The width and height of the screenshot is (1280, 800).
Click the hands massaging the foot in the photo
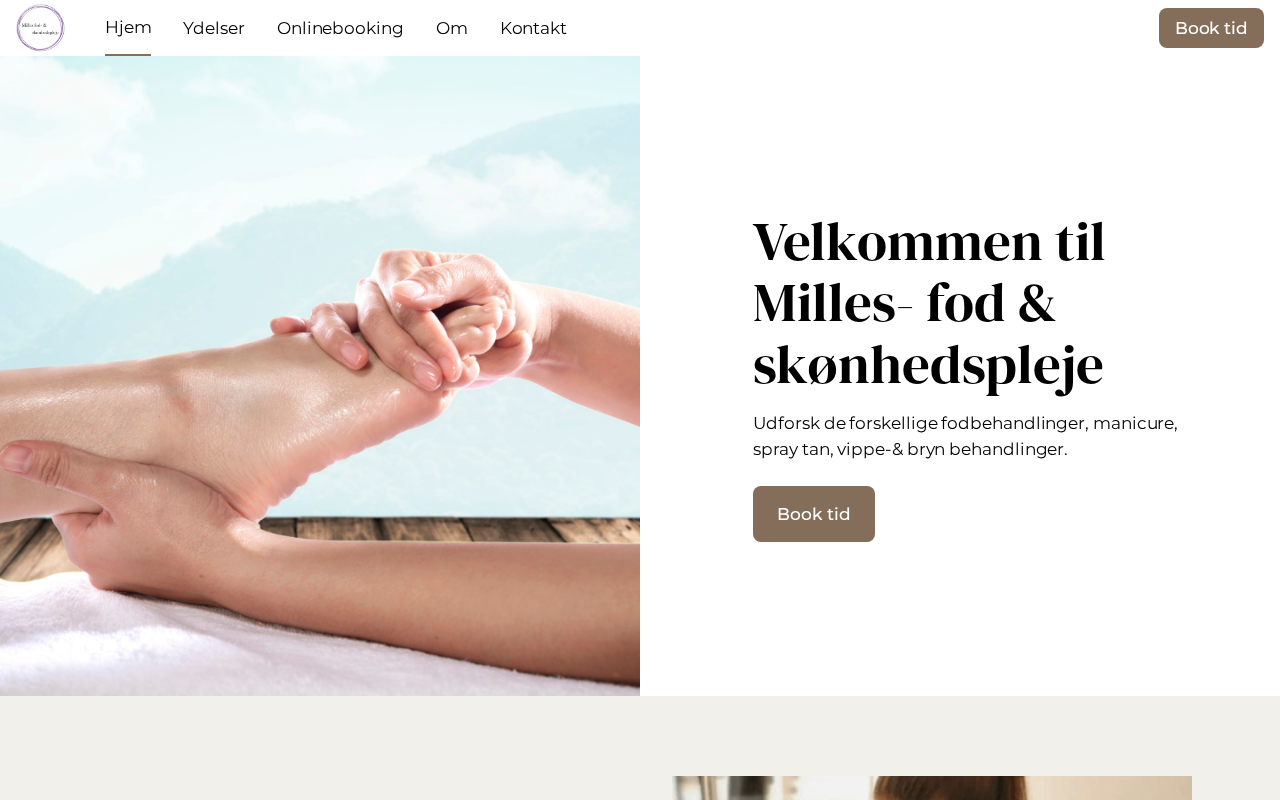(x=420, y=320)
